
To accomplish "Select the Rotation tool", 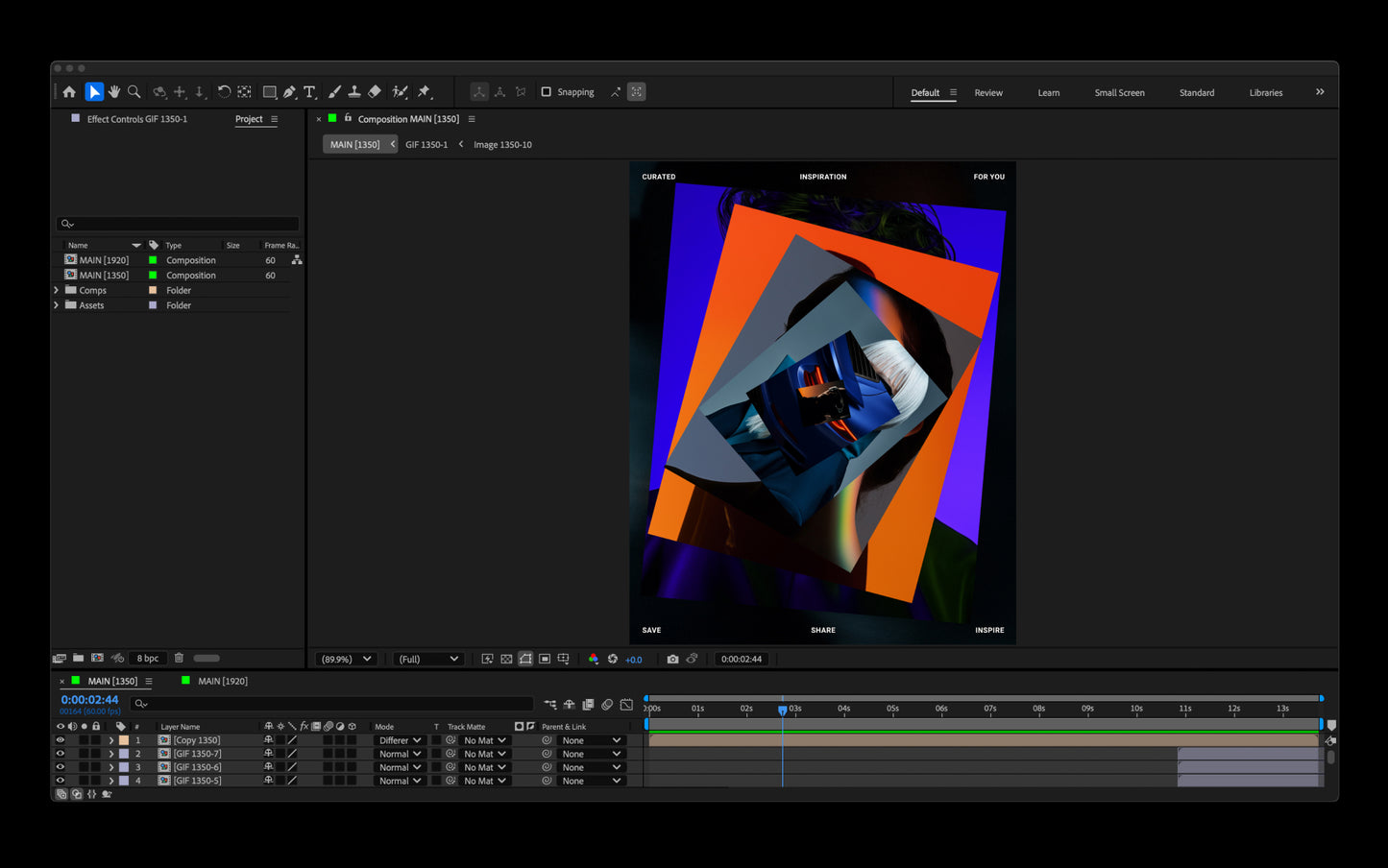I will pos(224,92).
